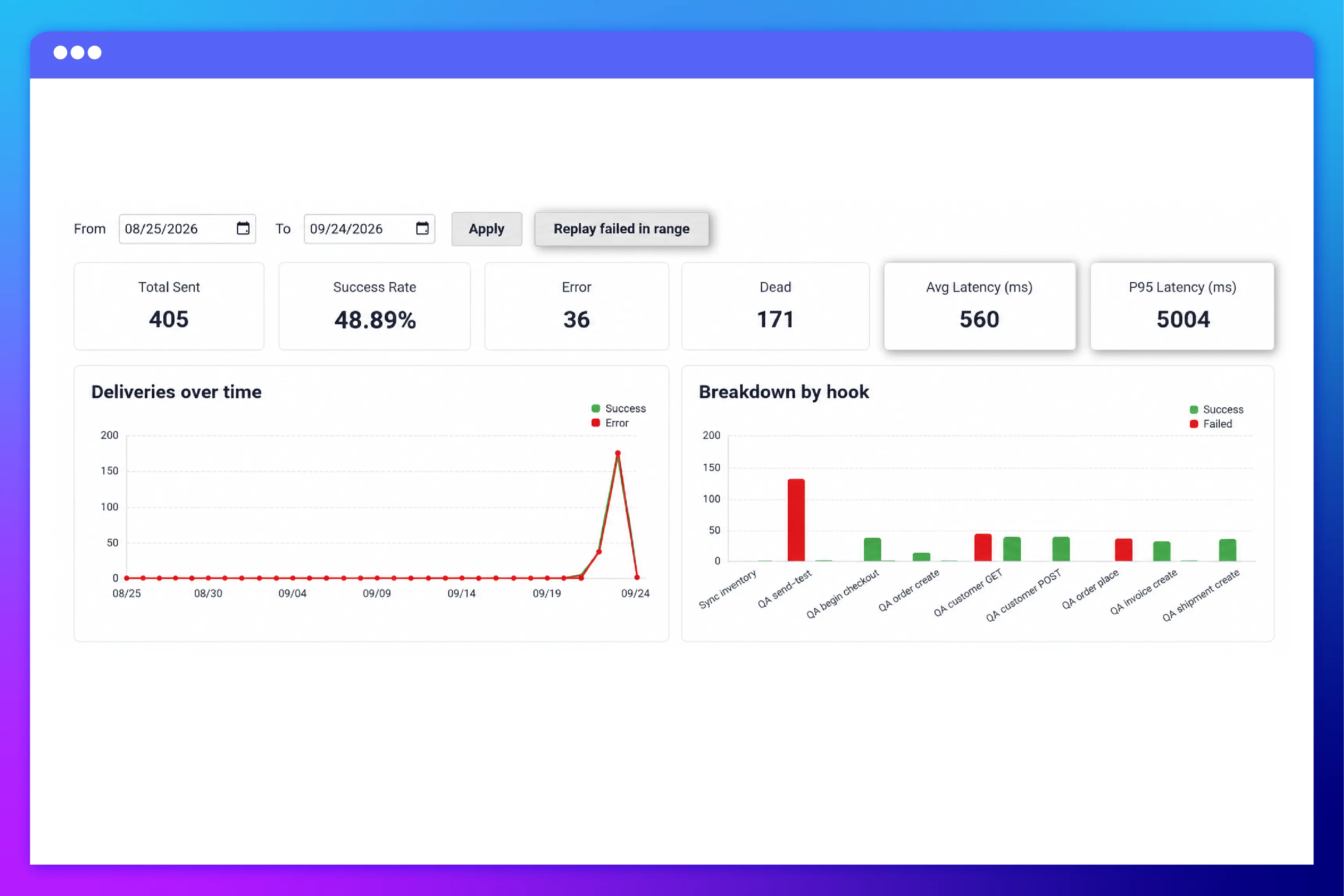
Task: Click the 'Deliveries over time' heading
Action: pyautogui.click(x=176, y=392)
